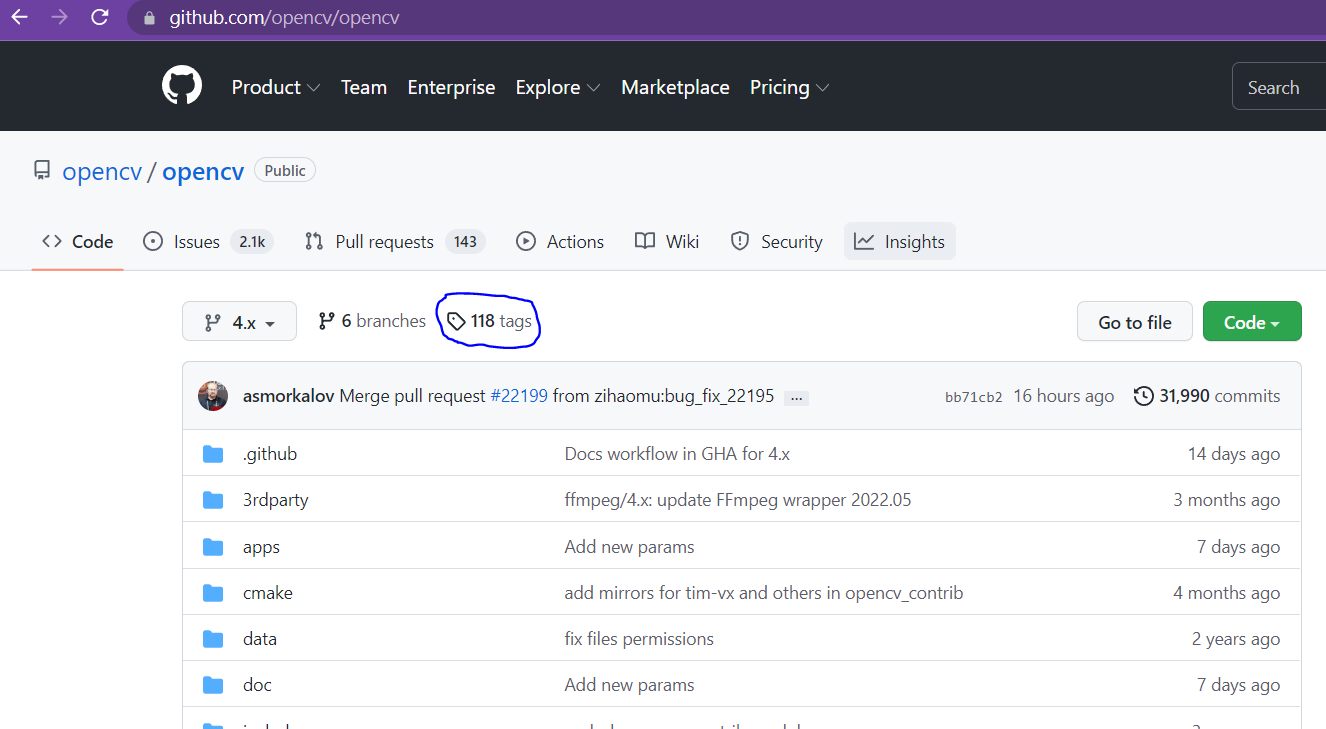The height and width of the screenshot is (729, 1326).
Task: Switch to the Insights tab
Action: 900,241
